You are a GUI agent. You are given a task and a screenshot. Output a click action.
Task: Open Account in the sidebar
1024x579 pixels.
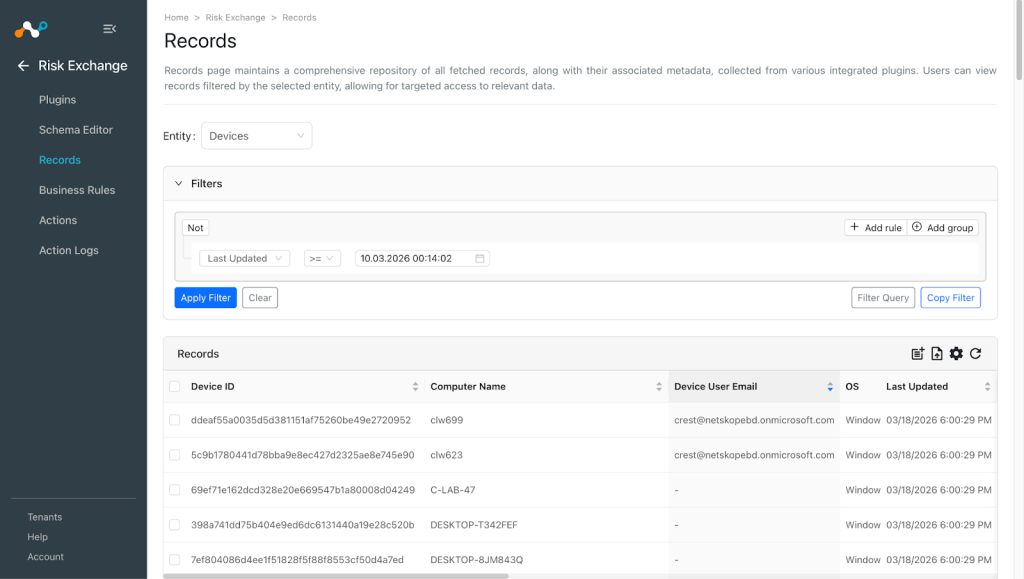(45, 557)
